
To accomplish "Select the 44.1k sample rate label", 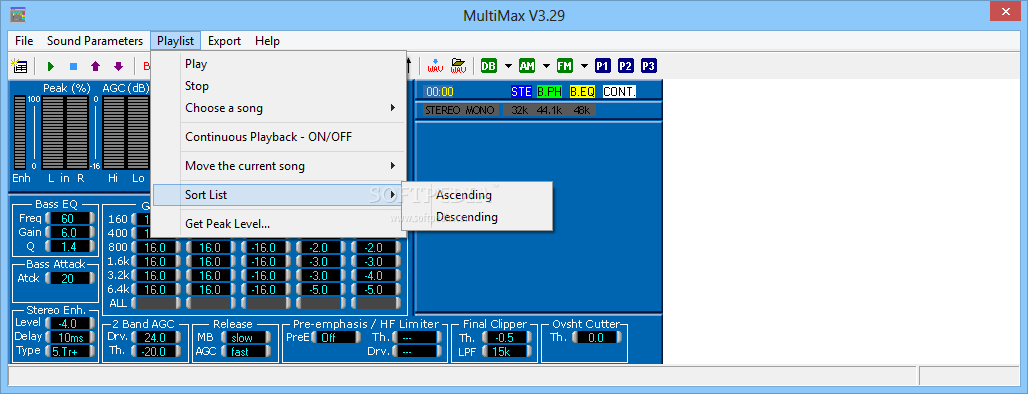I will click(x=549, y=110).
